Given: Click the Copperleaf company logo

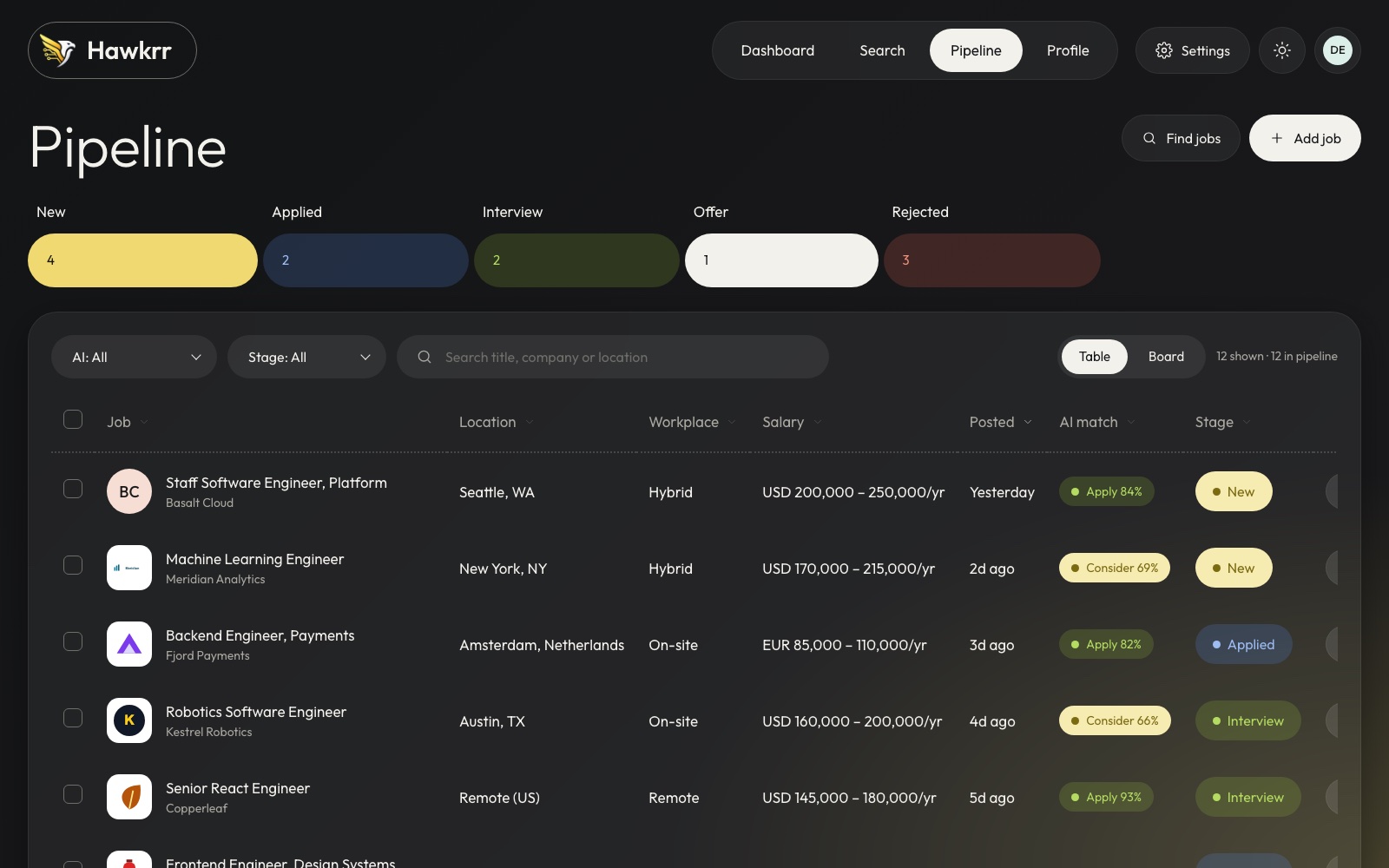Looking at the screenshot, I should 129,797.
